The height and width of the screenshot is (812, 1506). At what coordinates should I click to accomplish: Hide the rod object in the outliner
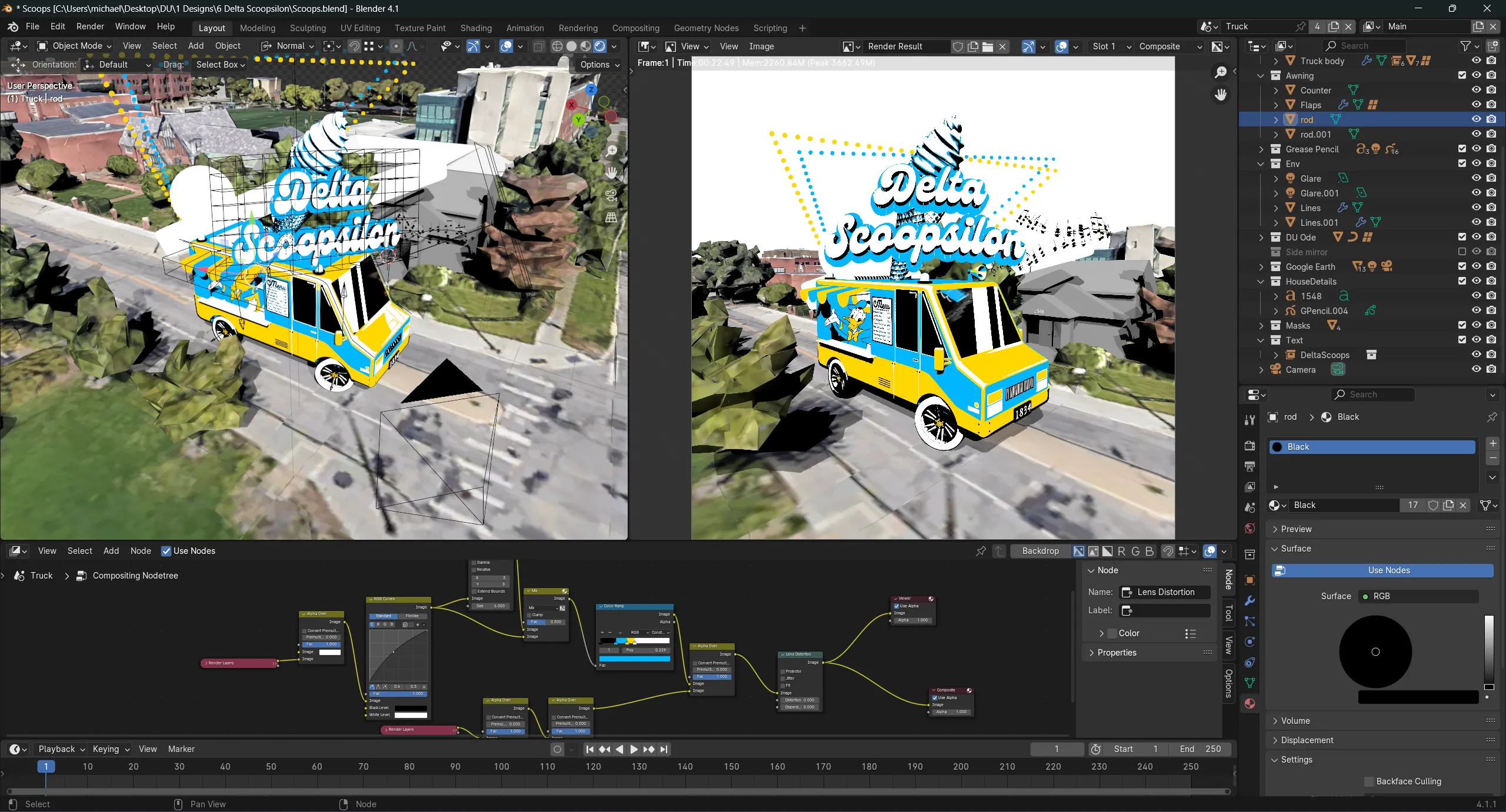[1477, 119]
